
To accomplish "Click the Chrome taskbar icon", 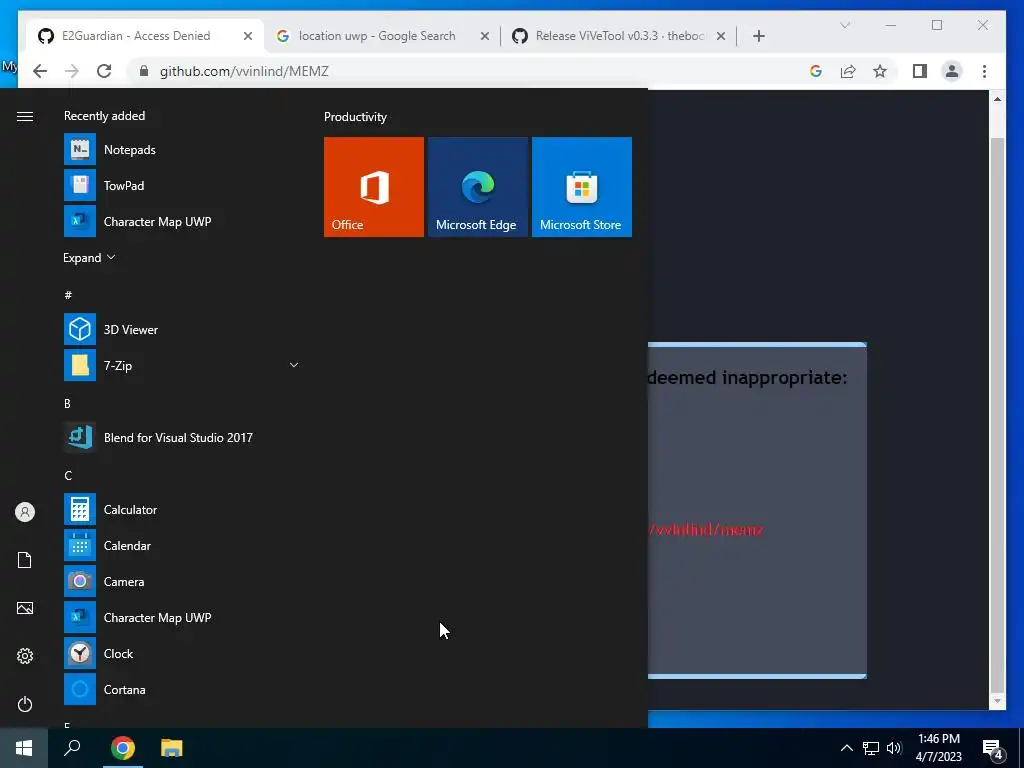I will tap(122, 748).
